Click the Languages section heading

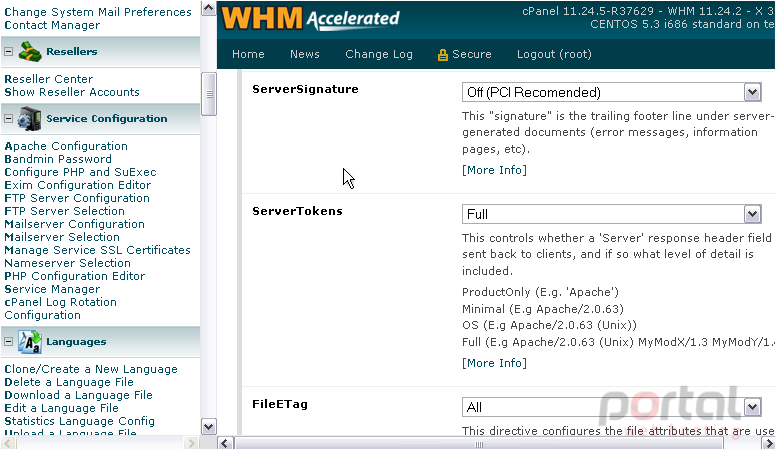[76, 342]
